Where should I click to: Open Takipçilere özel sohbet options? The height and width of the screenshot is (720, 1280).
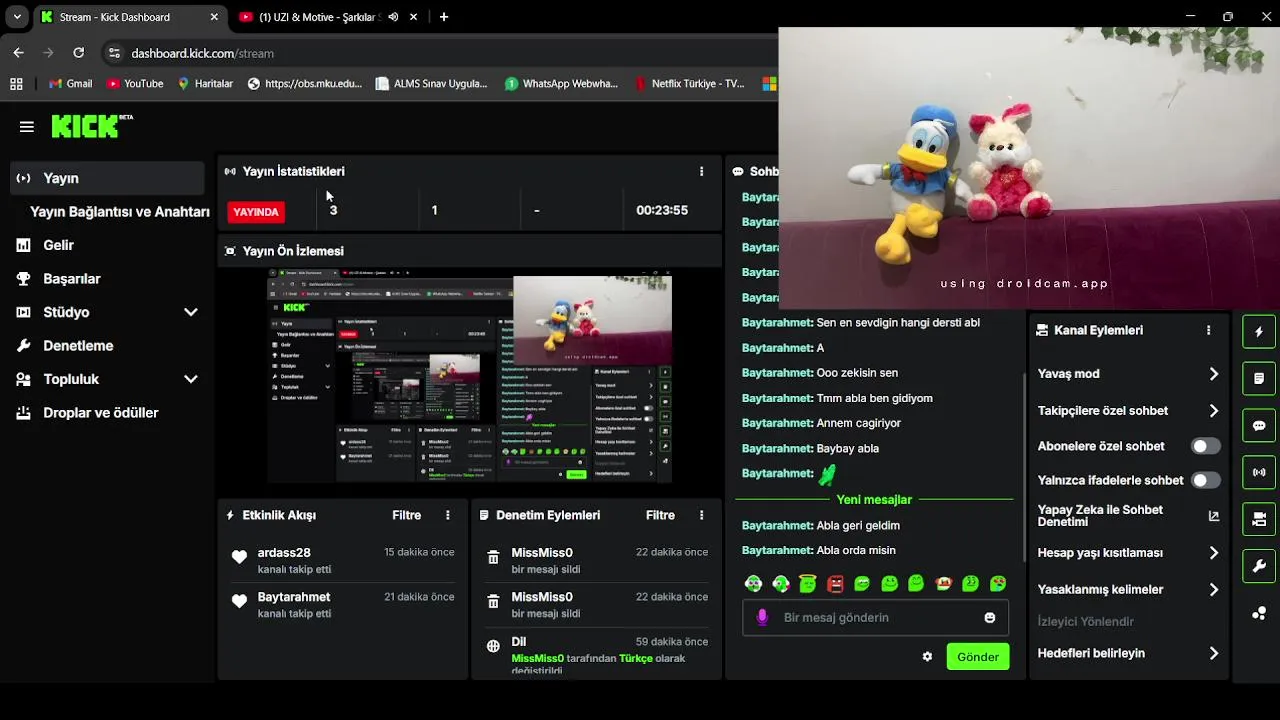[x=1129, y=411]
